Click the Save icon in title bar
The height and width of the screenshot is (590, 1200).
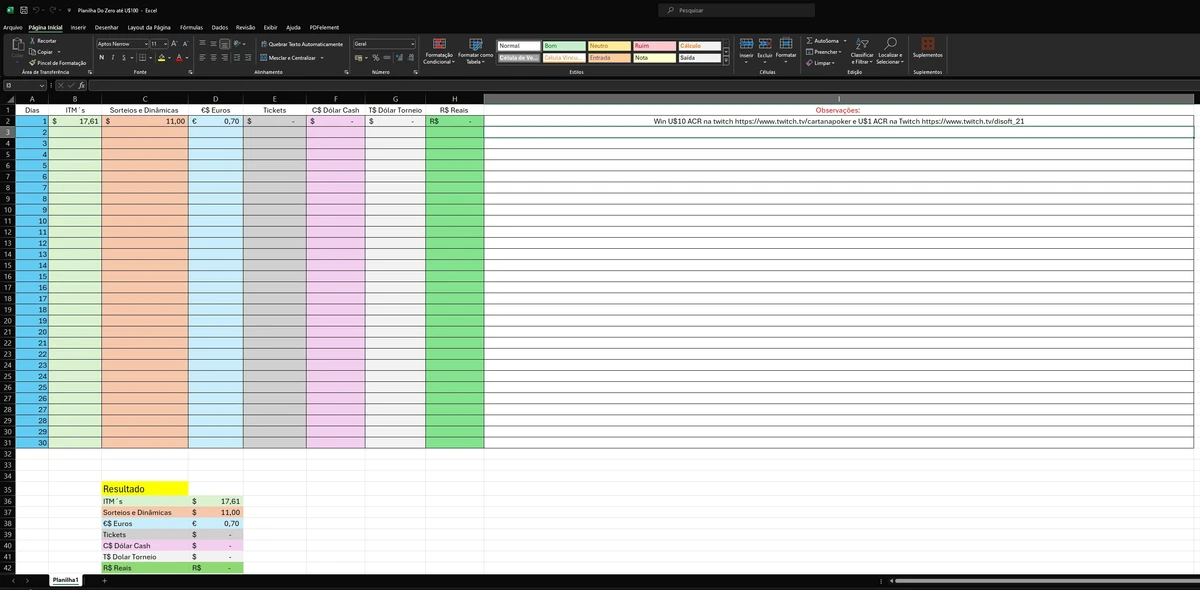coord(23,9)
